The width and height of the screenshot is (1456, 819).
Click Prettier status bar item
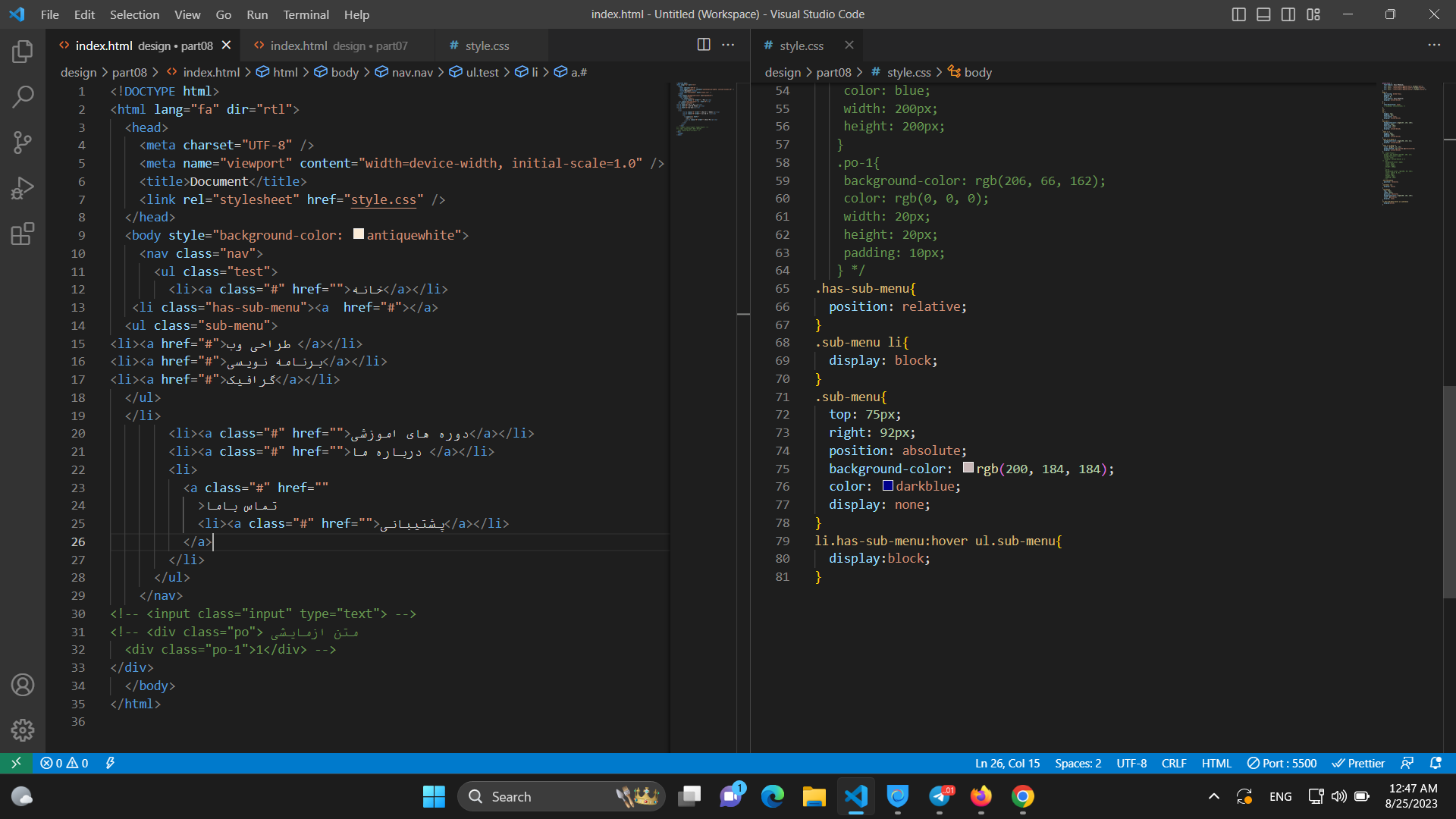pyautogui.click(x=1358, y=763)
